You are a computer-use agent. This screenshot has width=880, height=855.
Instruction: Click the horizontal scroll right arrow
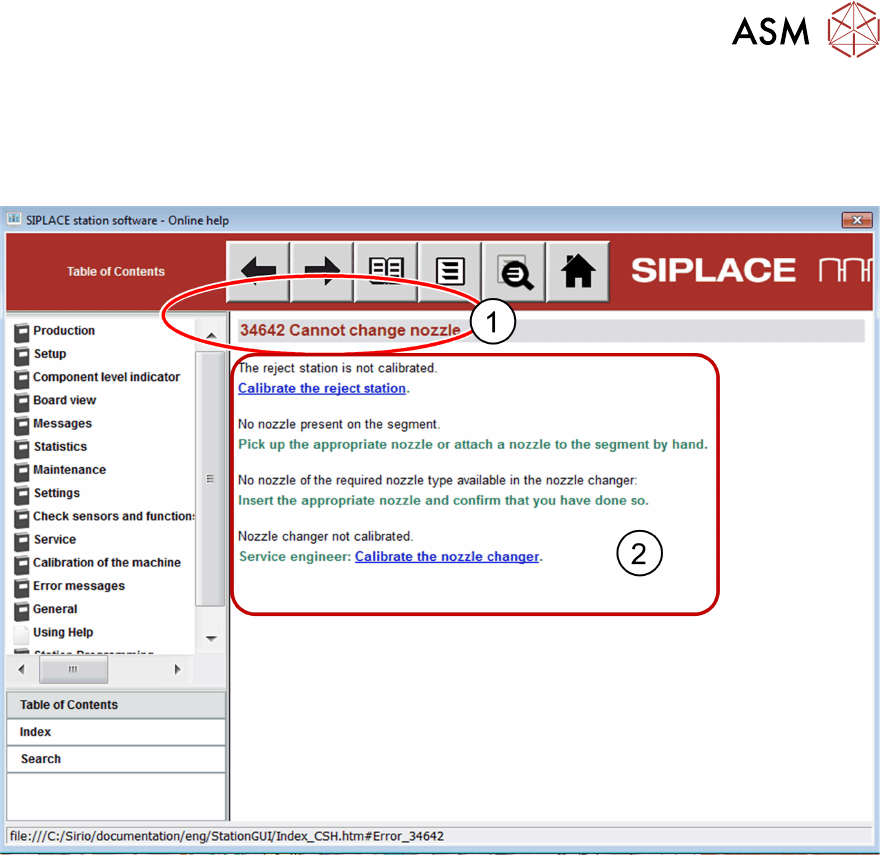(177, 669)
